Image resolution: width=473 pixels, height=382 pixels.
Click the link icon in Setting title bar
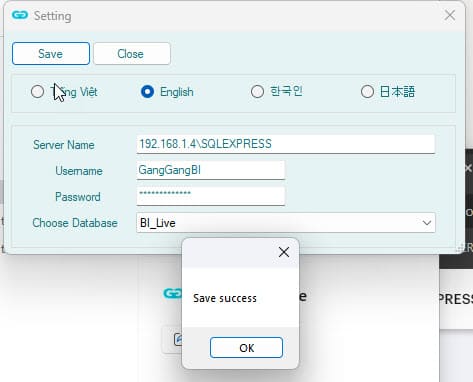pyautogui.click(x=20, y=15)
